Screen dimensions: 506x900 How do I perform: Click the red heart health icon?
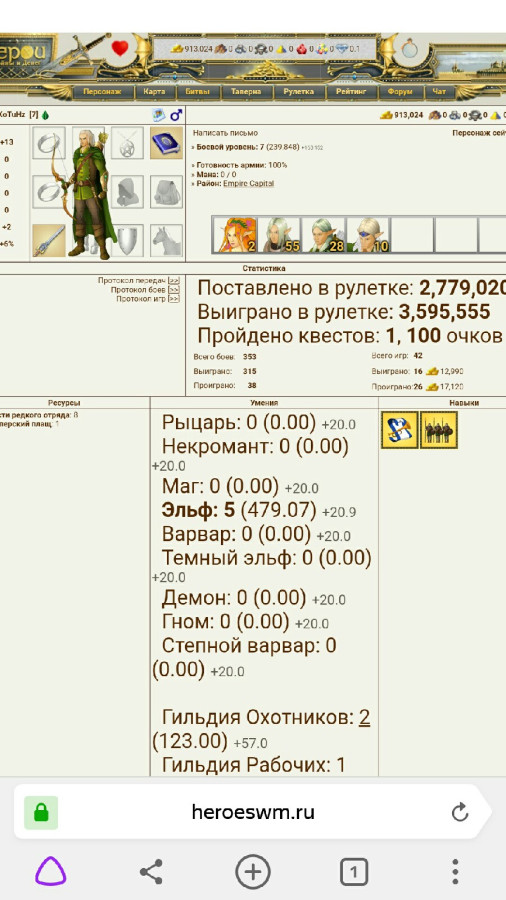pyautogui.click(x=119, y=48)
